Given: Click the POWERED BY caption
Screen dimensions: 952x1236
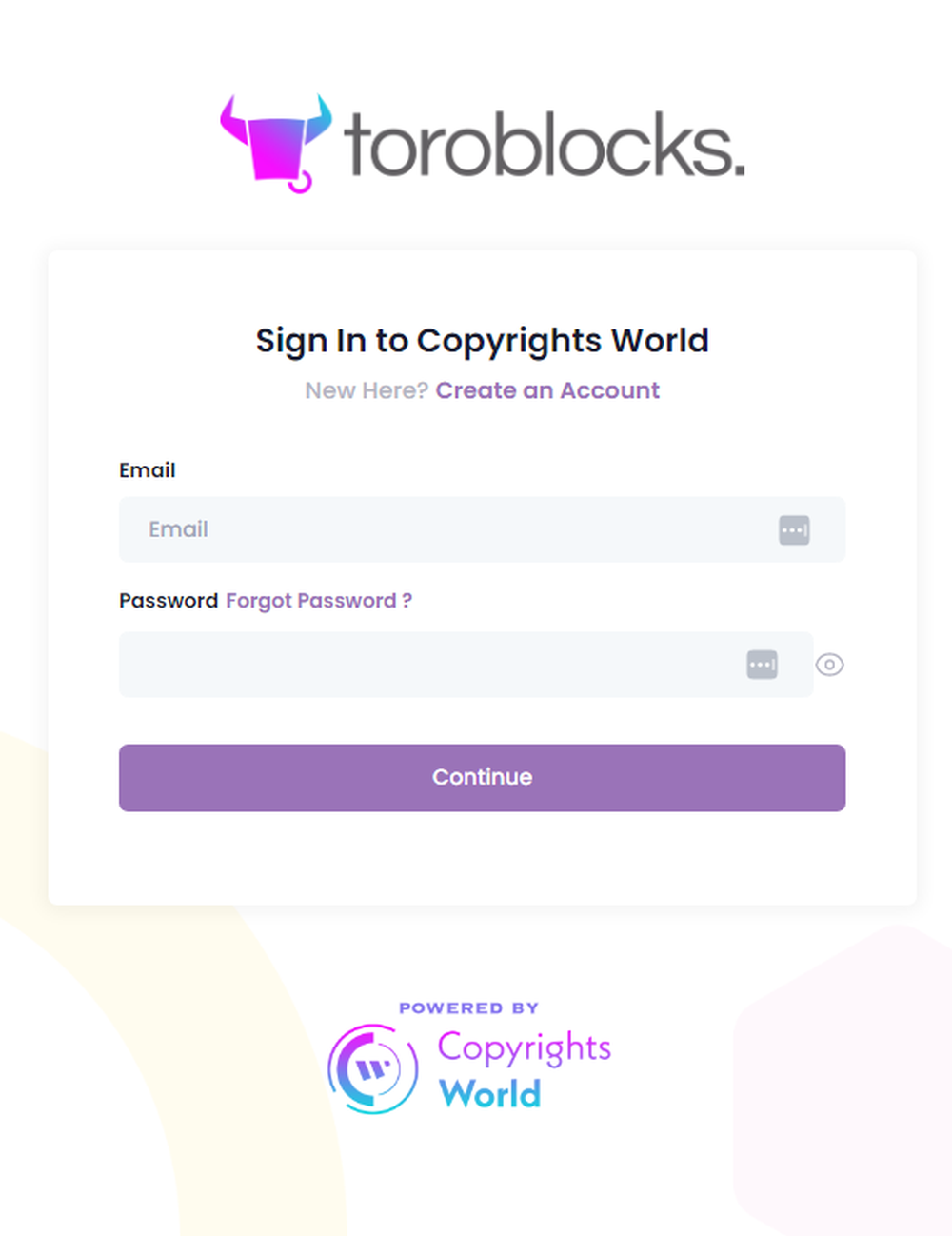Looking at the screenshot, I should pyautogui.click(x=469, y=1007).
